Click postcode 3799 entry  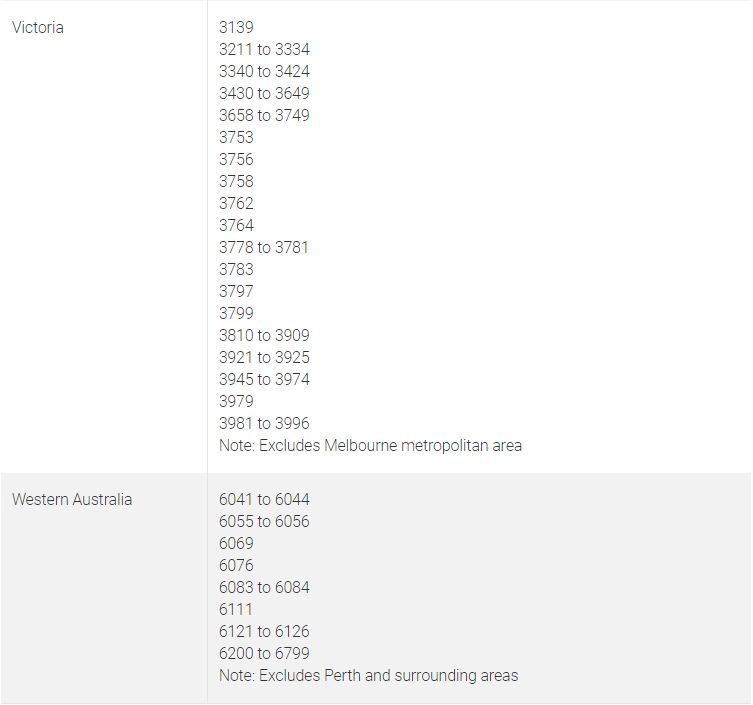point(236,313)
